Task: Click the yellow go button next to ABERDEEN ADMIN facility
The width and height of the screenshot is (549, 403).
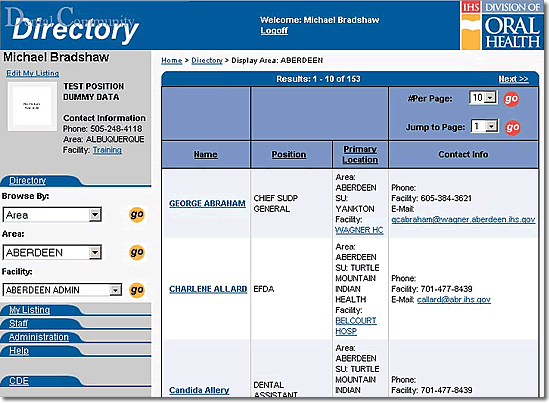Action: coord(137,290)
